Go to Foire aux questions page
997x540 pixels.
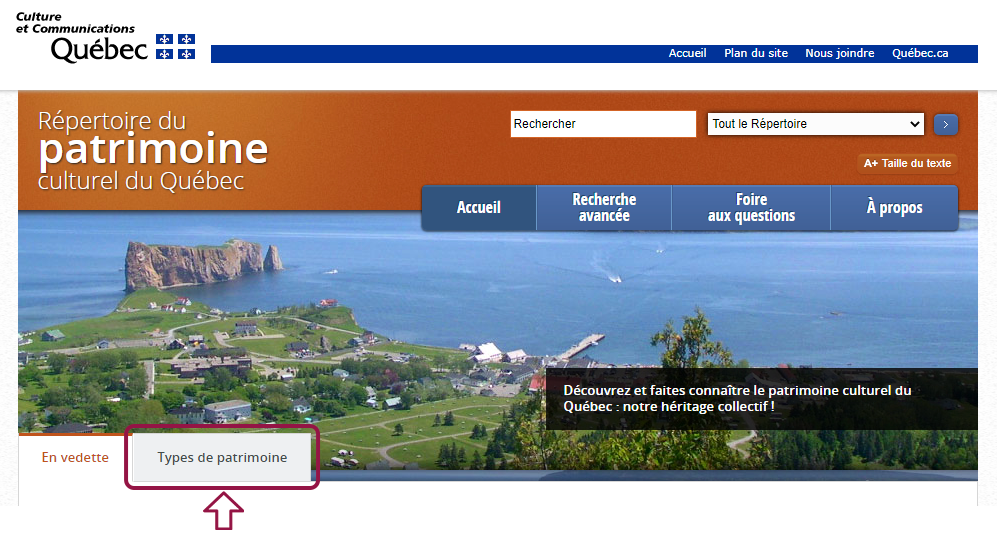point(751,208)
